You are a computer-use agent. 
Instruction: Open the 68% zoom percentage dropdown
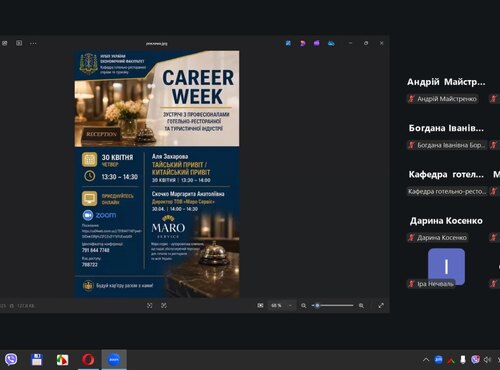pyautogui.click(x=281, y=305)
